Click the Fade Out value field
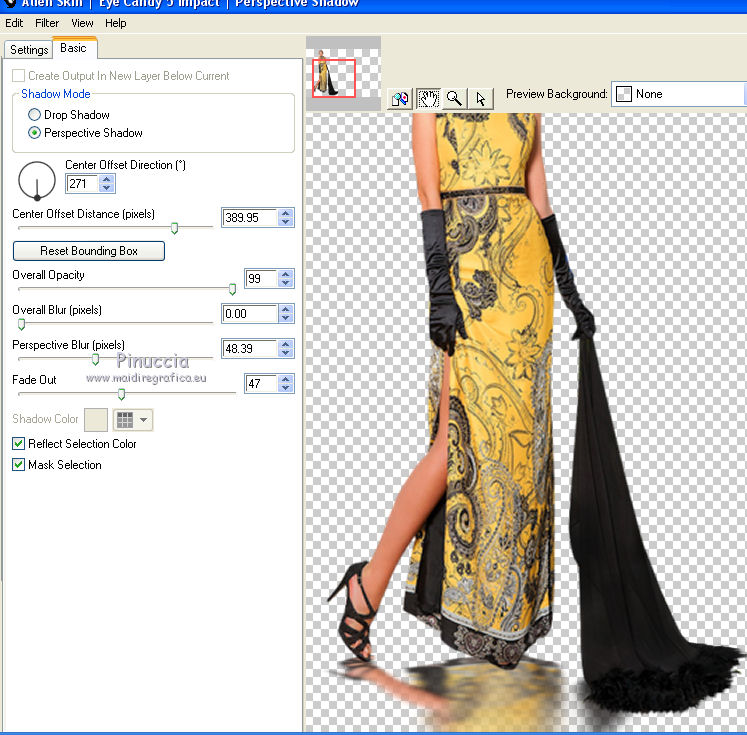 [x=261, y=383]
